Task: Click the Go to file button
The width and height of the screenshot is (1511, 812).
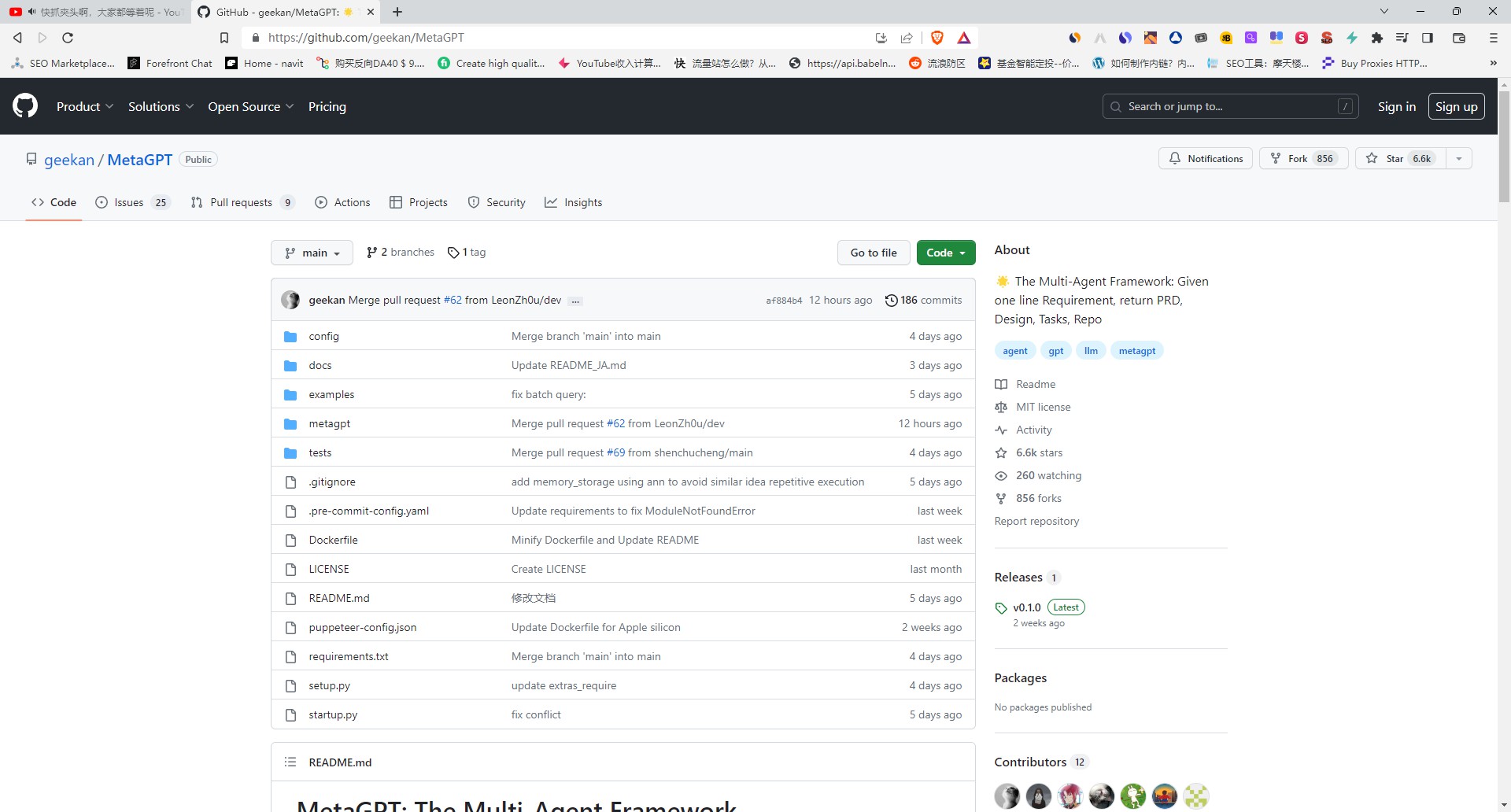Action: click(x=874, y=252)
